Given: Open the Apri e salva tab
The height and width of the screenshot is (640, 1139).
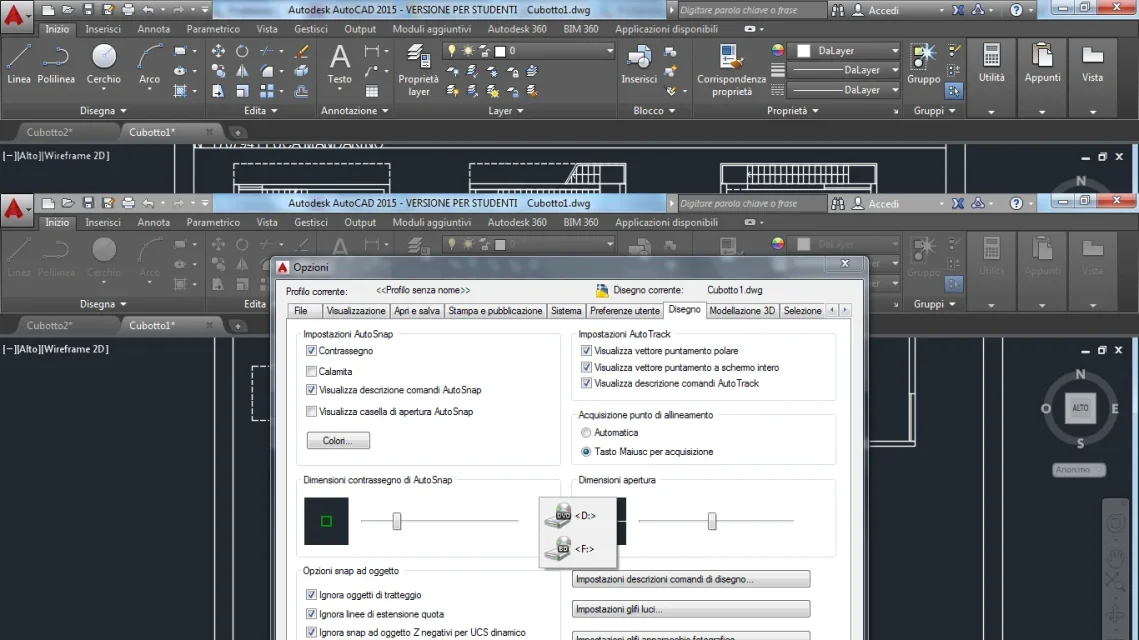Looking at the screenshot, I should tap(417, 311).
